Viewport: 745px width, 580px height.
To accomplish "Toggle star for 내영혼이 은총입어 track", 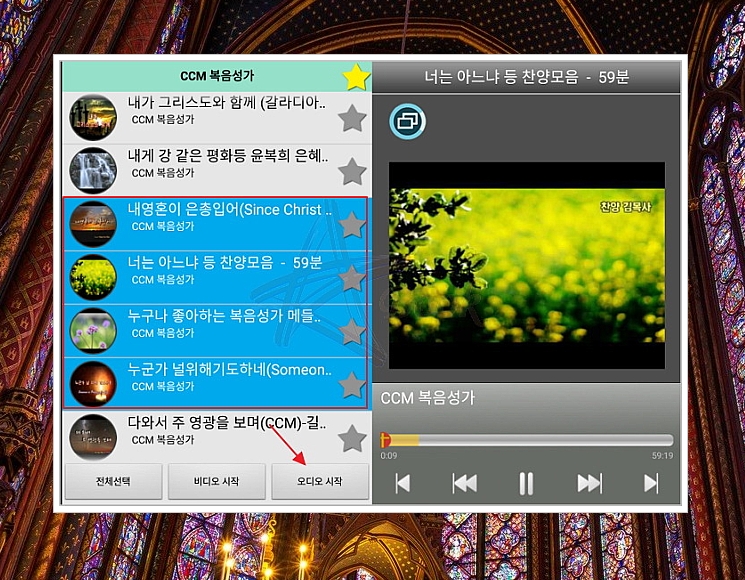I will tap(352, 225).
